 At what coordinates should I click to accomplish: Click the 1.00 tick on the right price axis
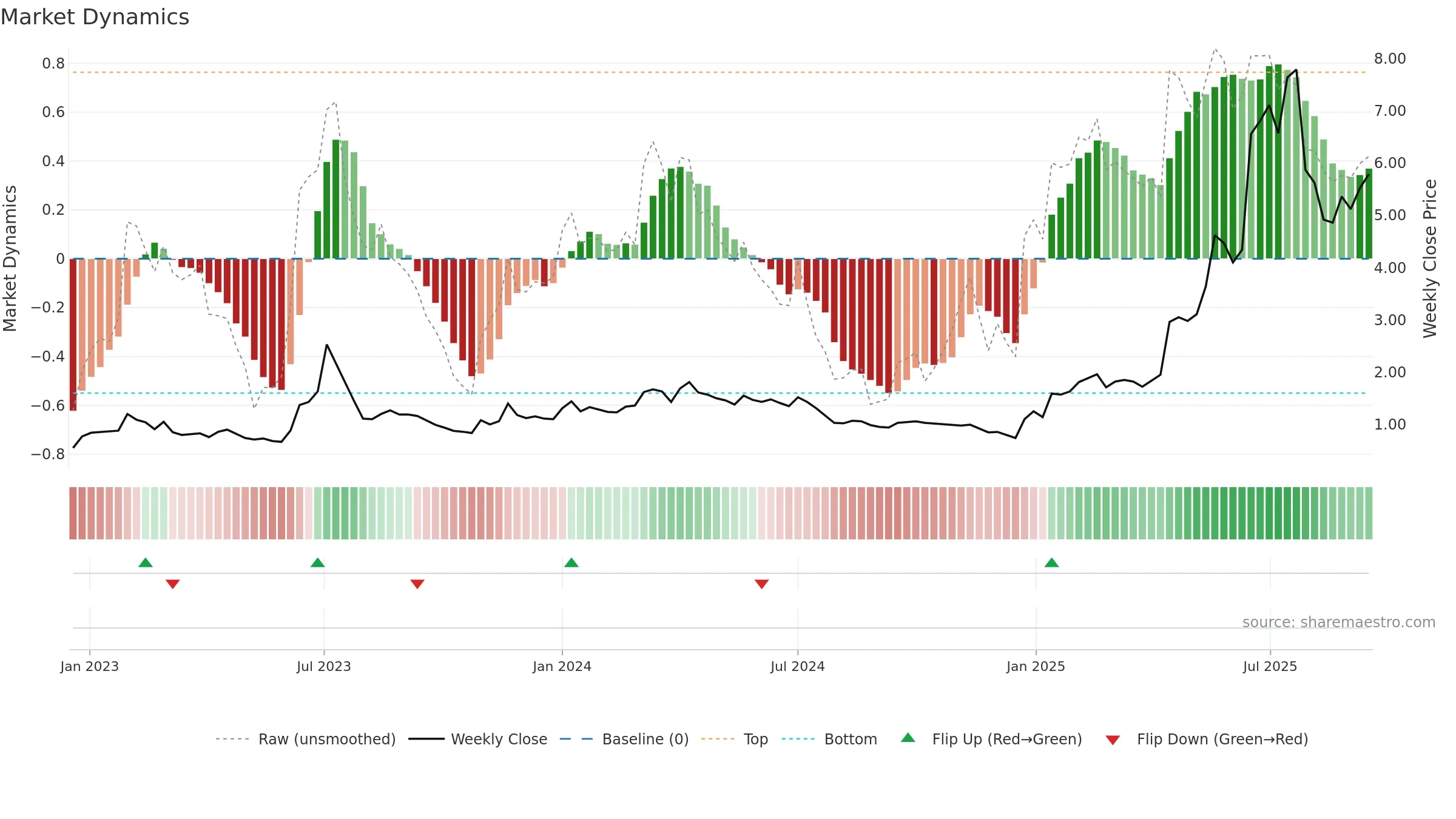tap(1390, 424)
